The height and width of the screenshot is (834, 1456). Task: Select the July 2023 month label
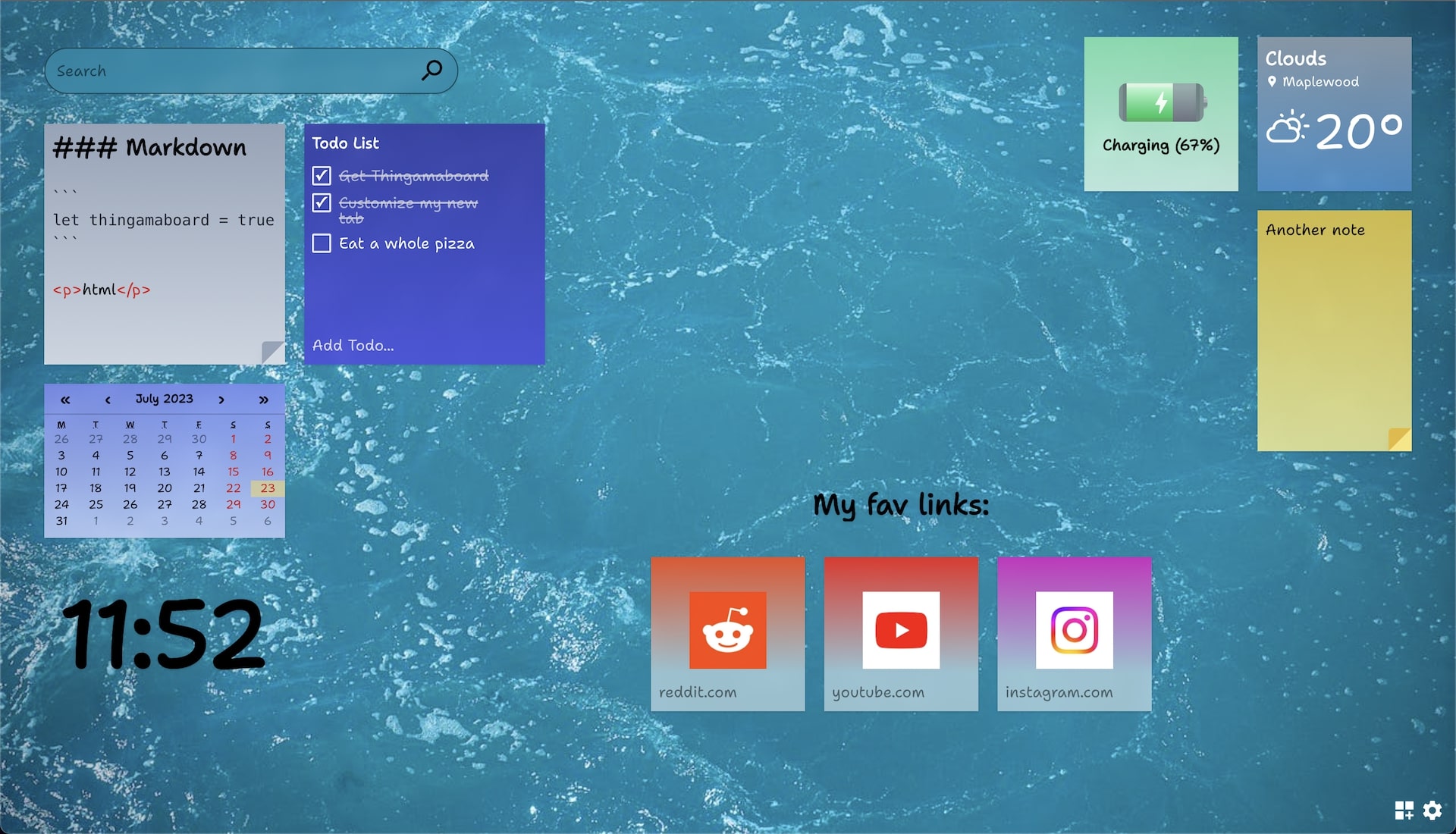(162, 399)
